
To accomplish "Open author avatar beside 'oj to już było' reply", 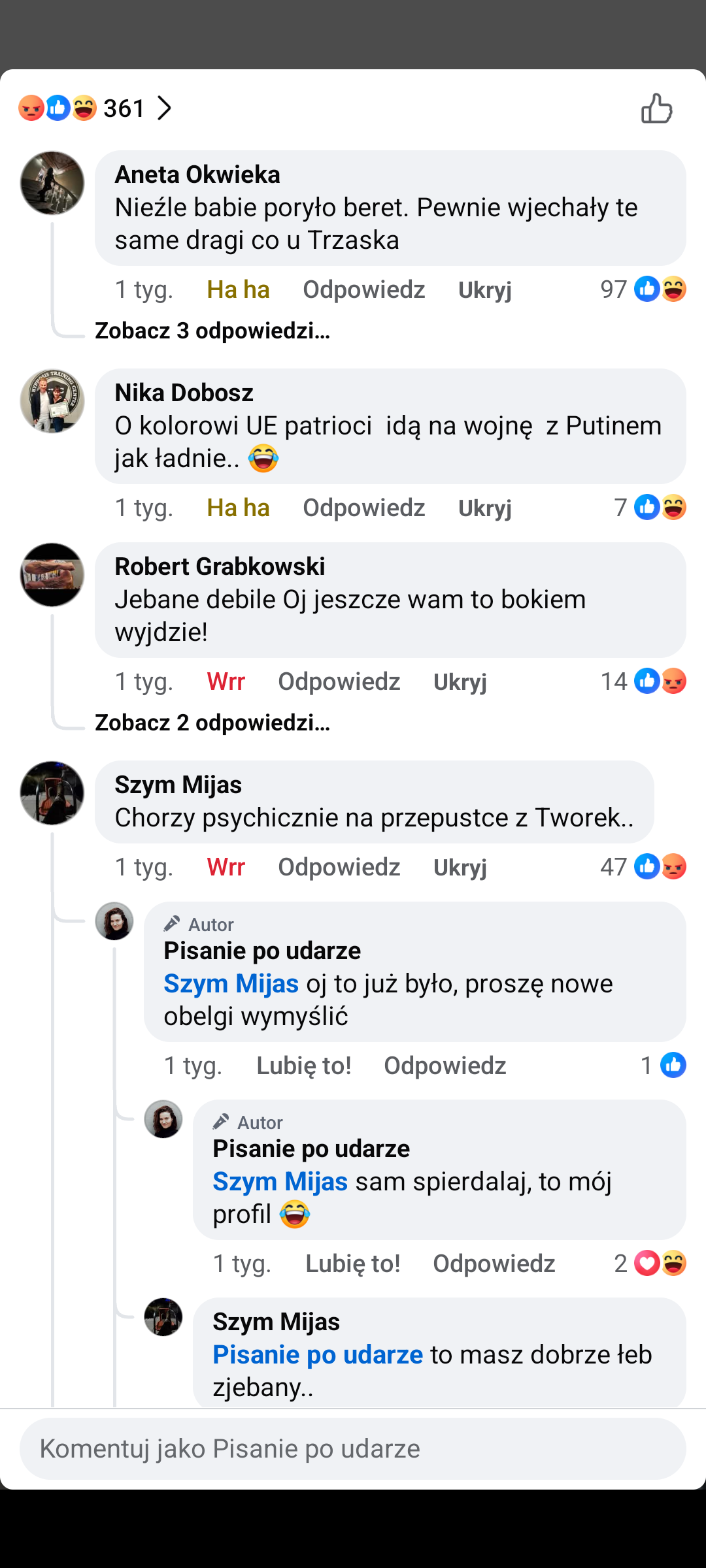I will pos(114,921).
